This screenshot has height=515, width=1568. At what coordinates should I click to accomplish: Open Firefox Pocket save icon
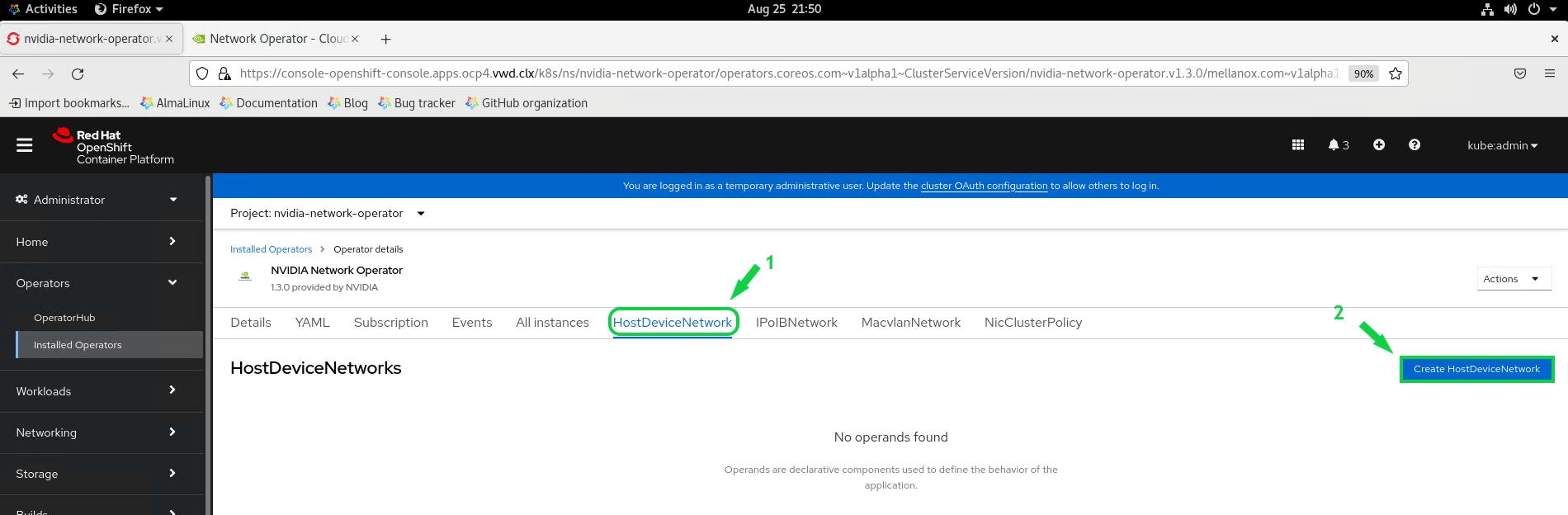[x=1520, y=73]
